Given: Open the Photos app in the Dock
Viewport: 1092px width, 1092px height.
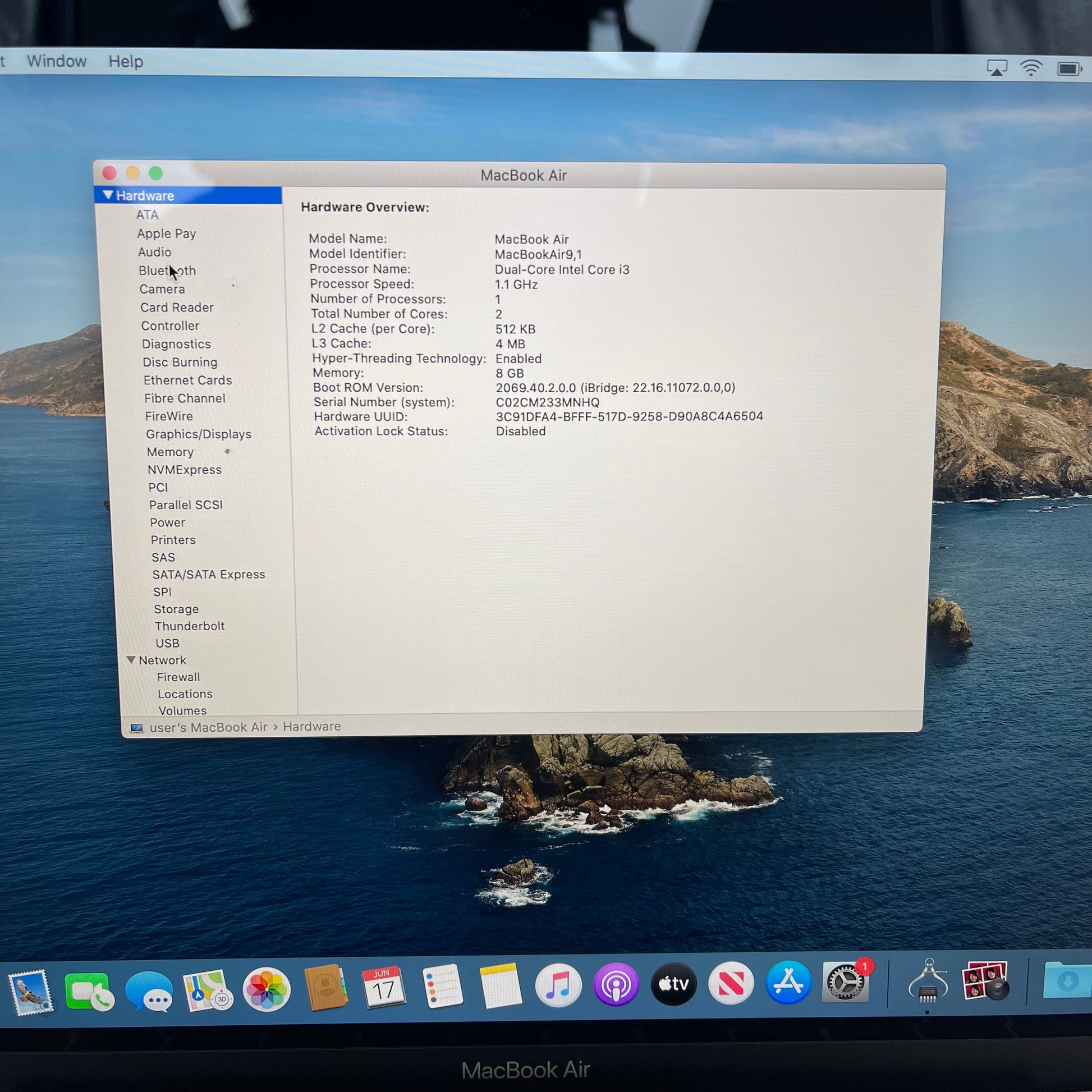Looking at the screenshot, I should 267,989.
